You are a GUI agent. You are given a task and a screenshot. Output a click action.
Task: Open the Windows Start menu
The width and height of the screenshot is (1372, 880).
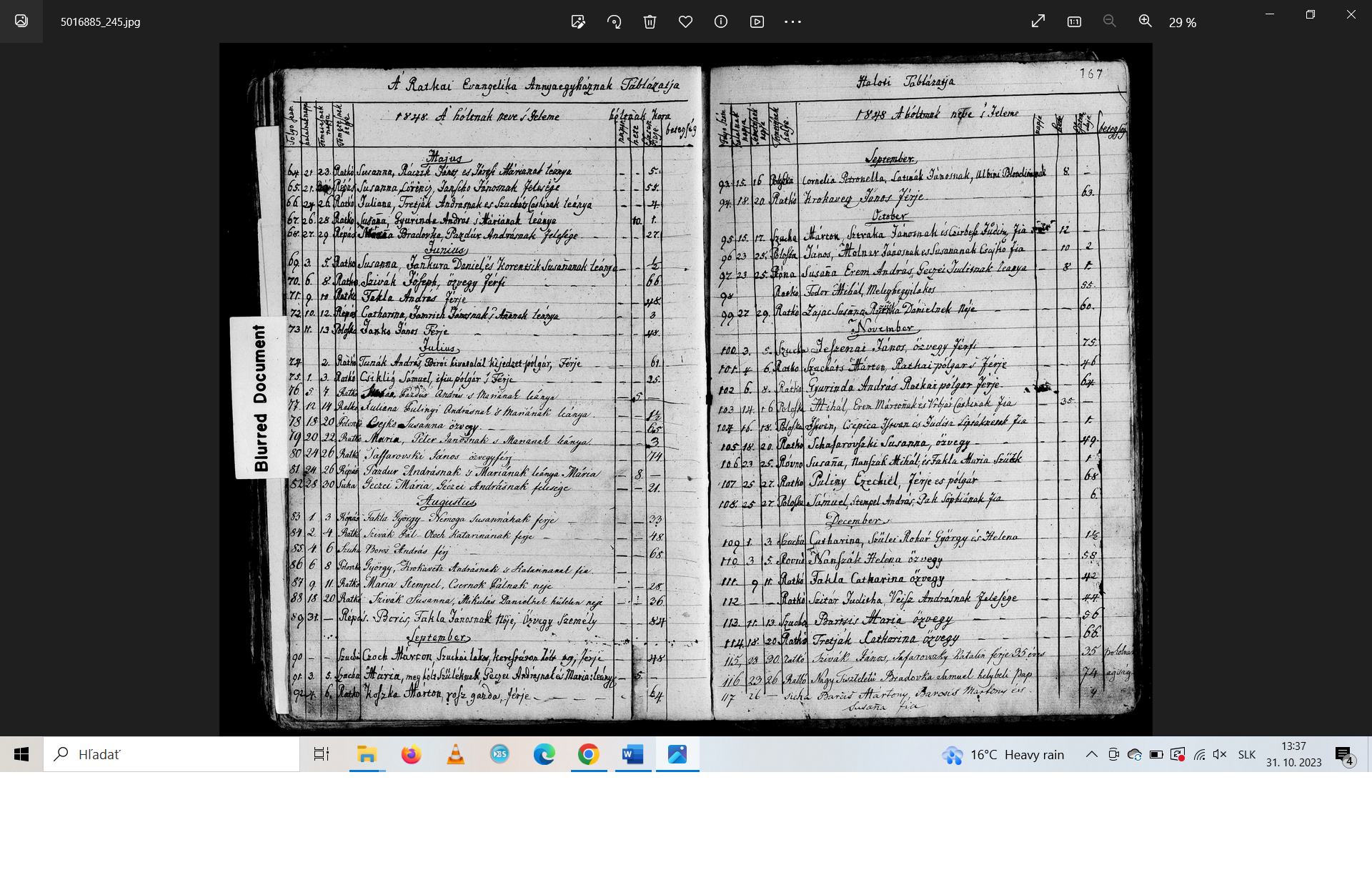(x=21, y=754)
